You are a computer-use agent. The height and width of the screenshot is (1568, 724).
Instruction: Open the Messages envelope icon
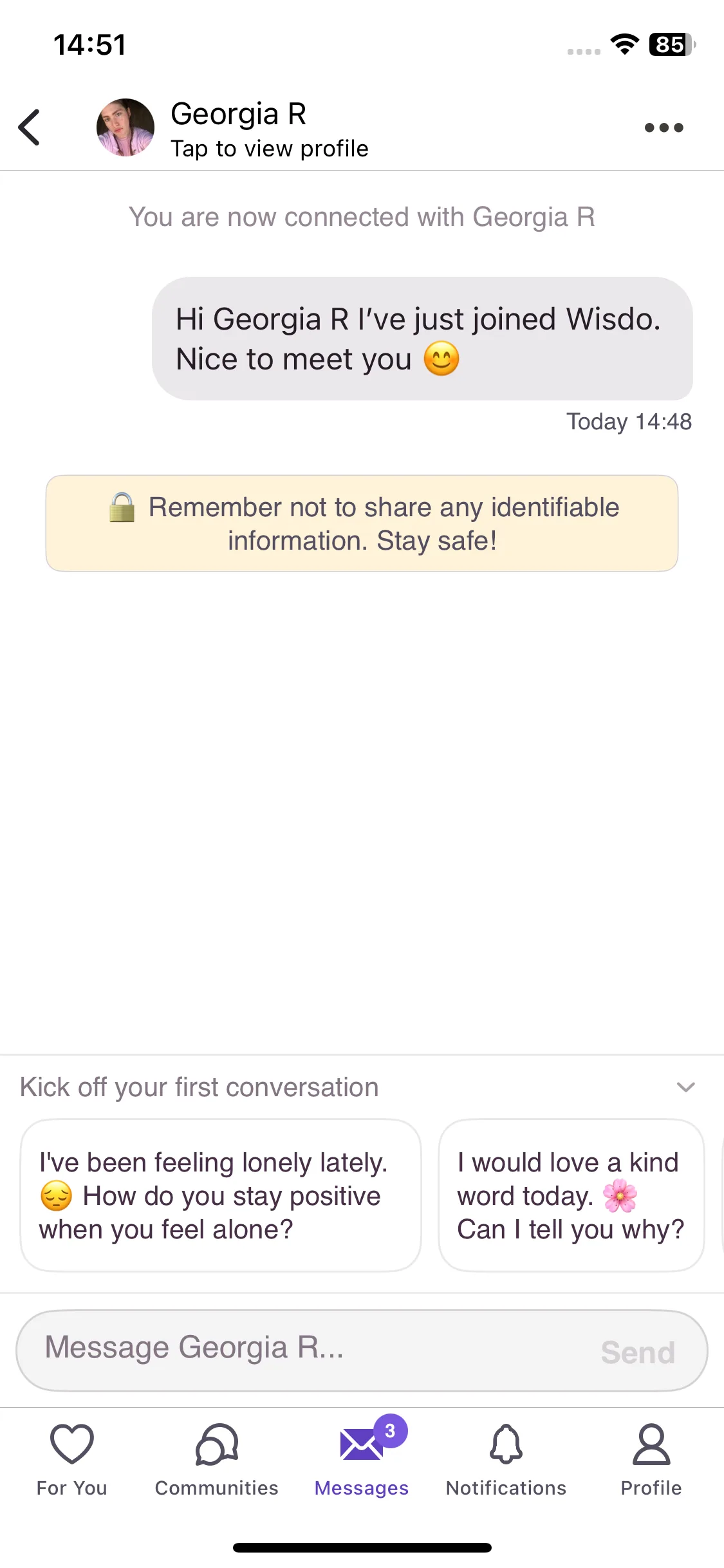(361, 1445)
